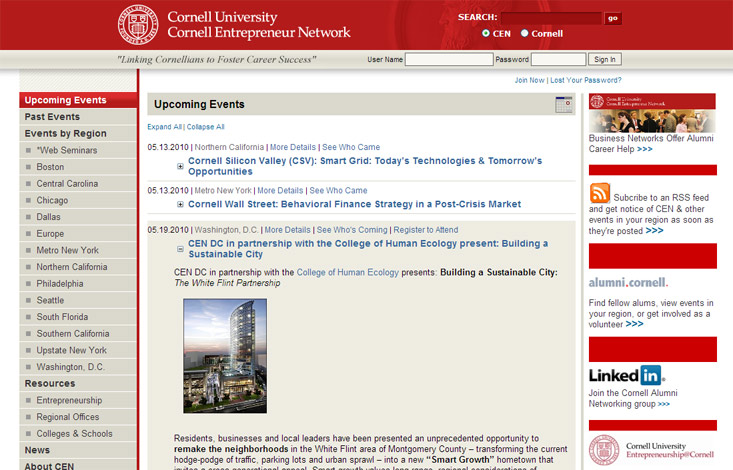
Task: Select the Cornell search radio button
Action: pyautogui.click(x=525, y=33)
